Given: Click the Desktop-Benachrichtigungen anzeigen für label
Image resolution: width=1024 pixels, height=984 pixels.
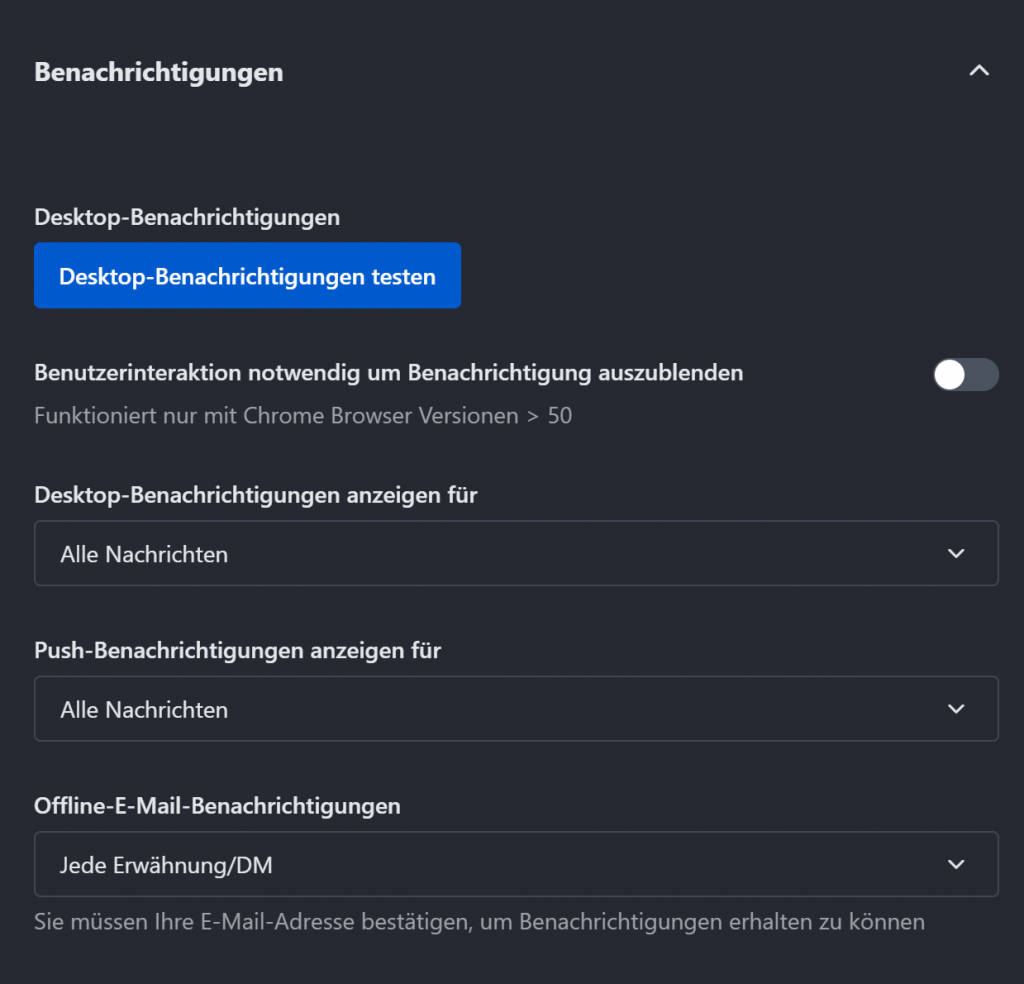Looking at the screenshot, I should tap(255, 495).
